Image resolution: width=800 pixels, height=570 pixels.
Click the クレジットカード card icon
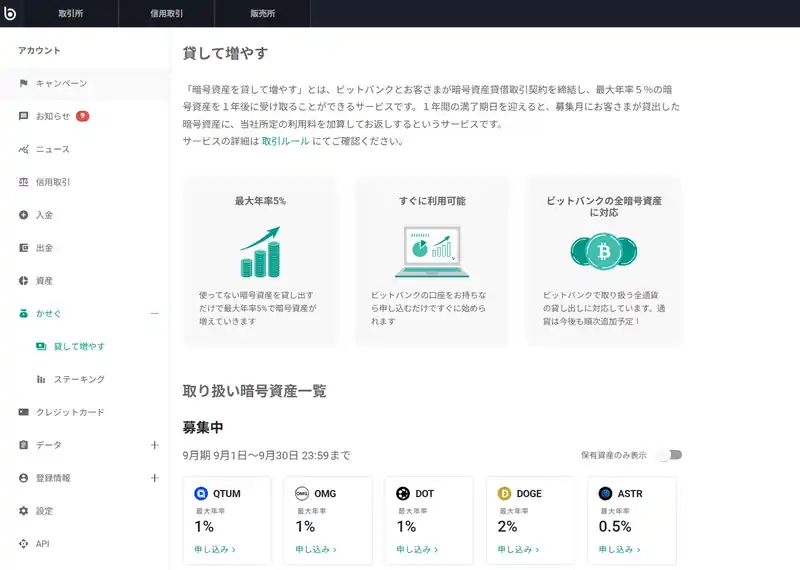[x=23, y=412]
